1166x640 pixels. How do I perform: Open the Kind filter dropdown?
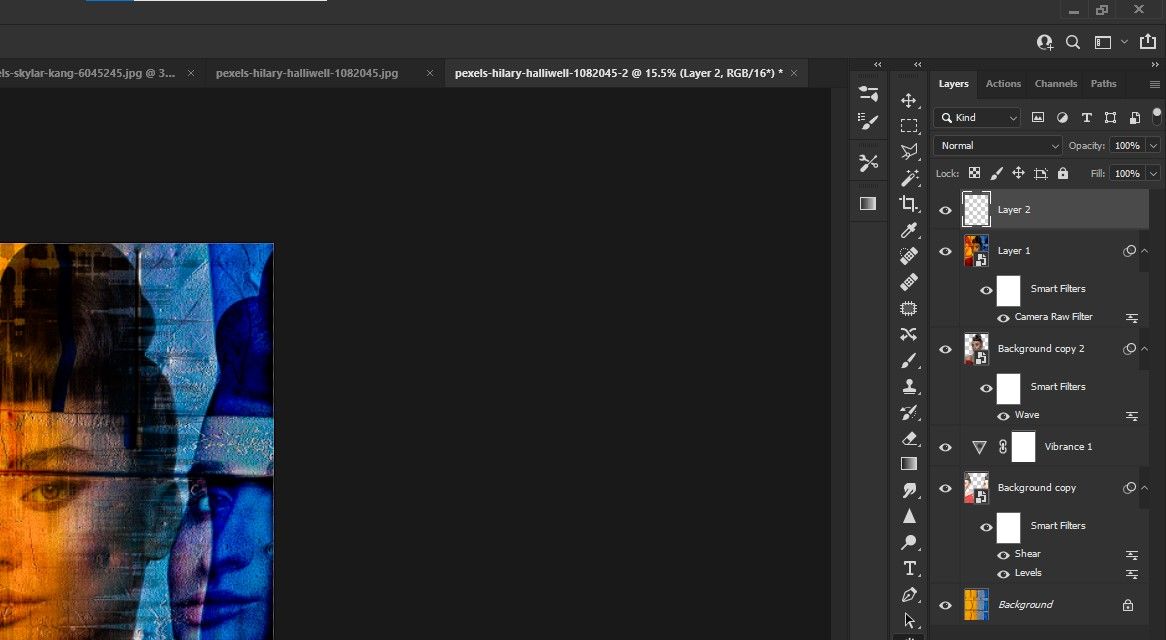point(978,117)
